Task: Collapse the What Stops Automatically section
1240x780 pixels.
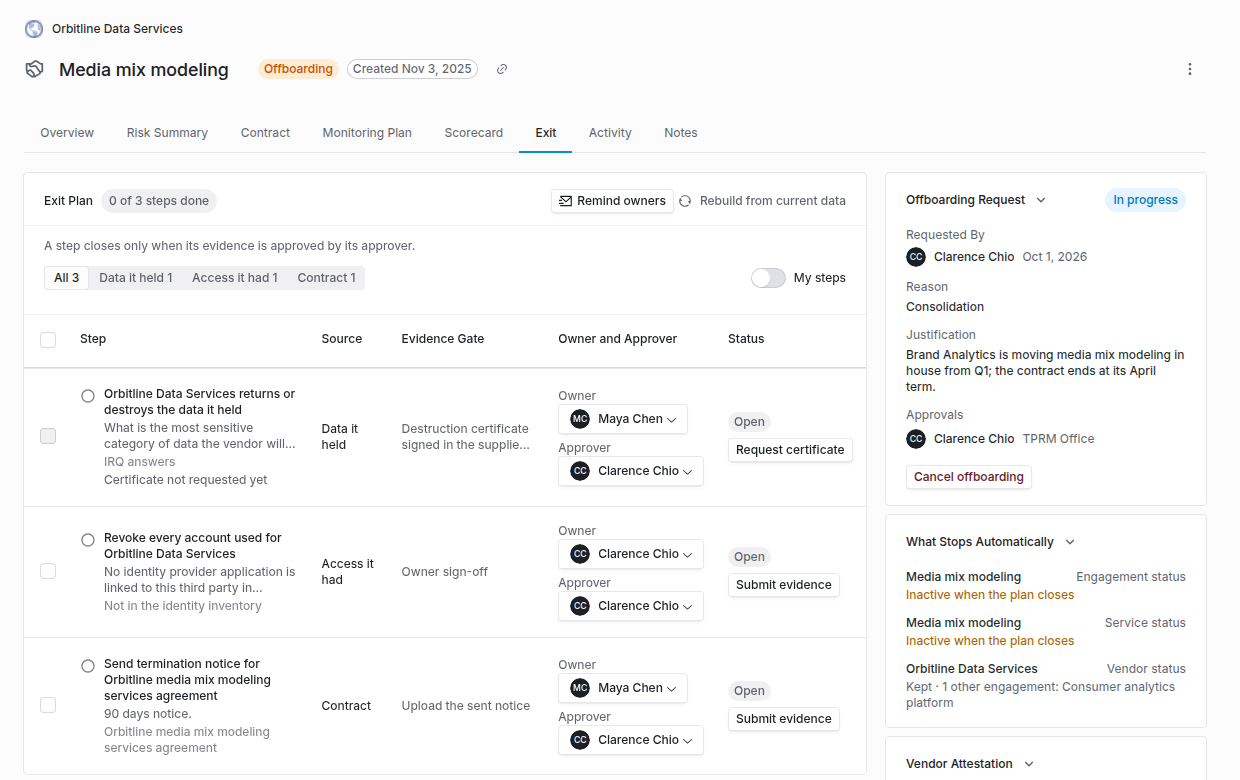Action: (1070, 542)
